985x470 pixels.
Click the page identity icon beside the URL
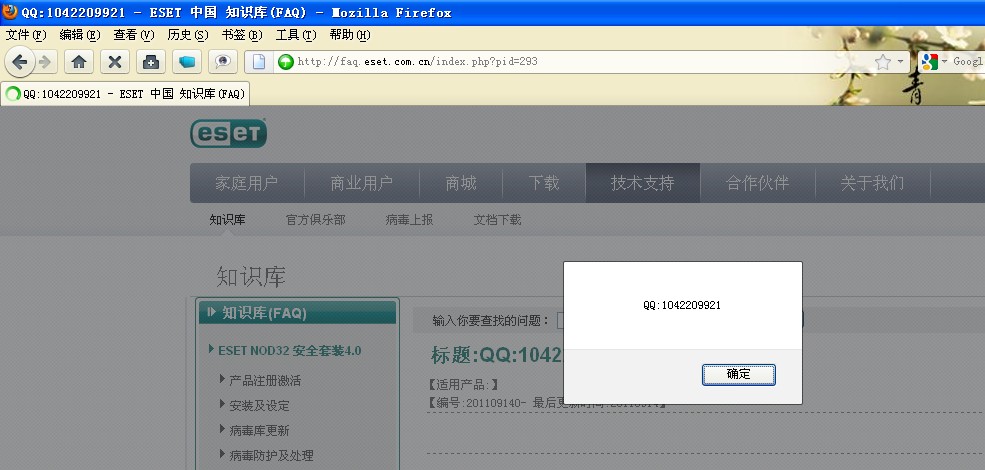(259, 62)
